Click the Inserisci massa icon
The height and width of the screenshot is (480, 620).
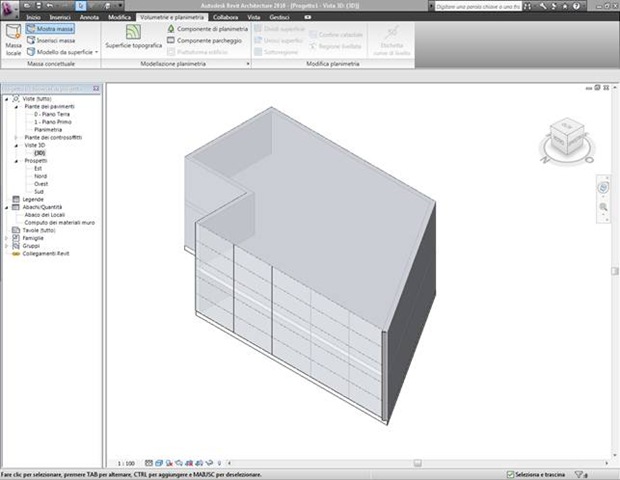(x=31, y=40)
